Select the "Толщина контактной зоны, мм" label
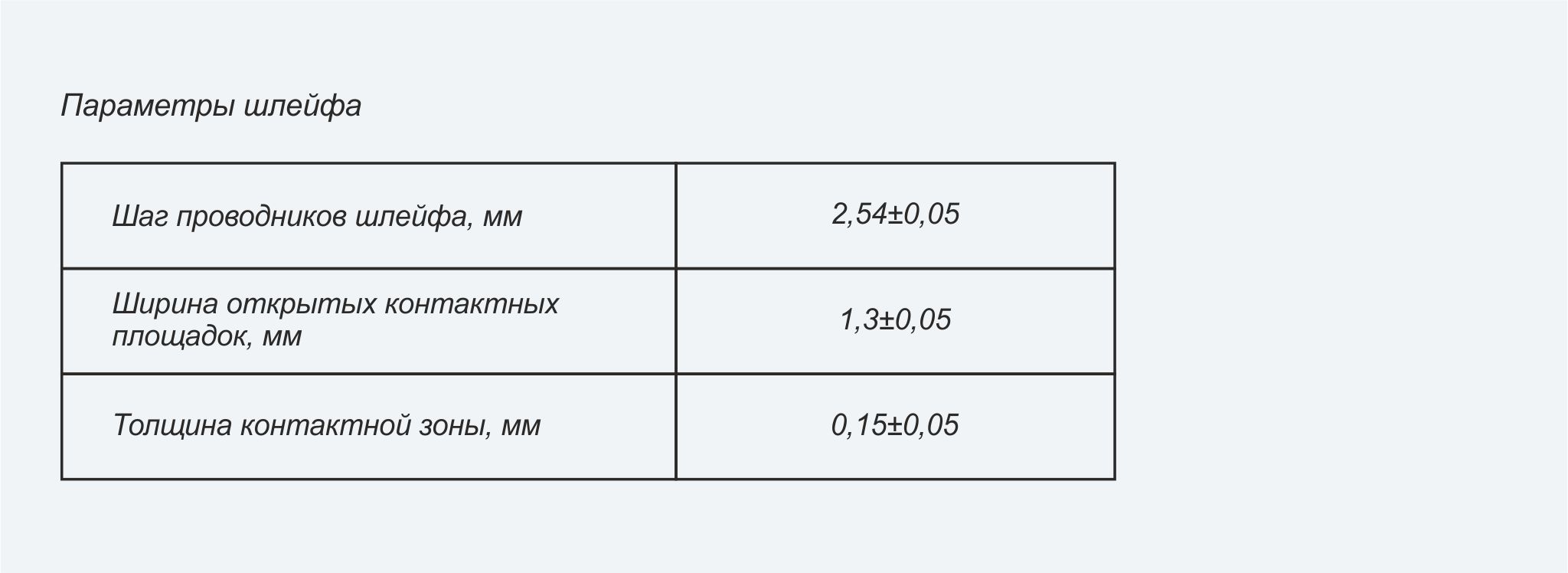This screenshot has height=573, width=1568. (x=326, y=425)
